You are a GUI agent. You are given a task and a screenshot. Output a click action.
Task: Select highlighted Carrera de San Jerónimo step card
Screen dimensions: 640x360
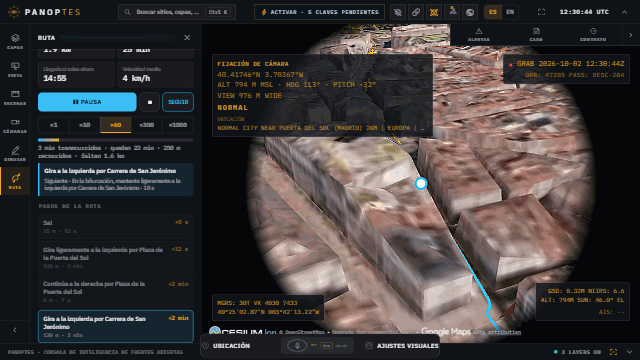point(116,327)
